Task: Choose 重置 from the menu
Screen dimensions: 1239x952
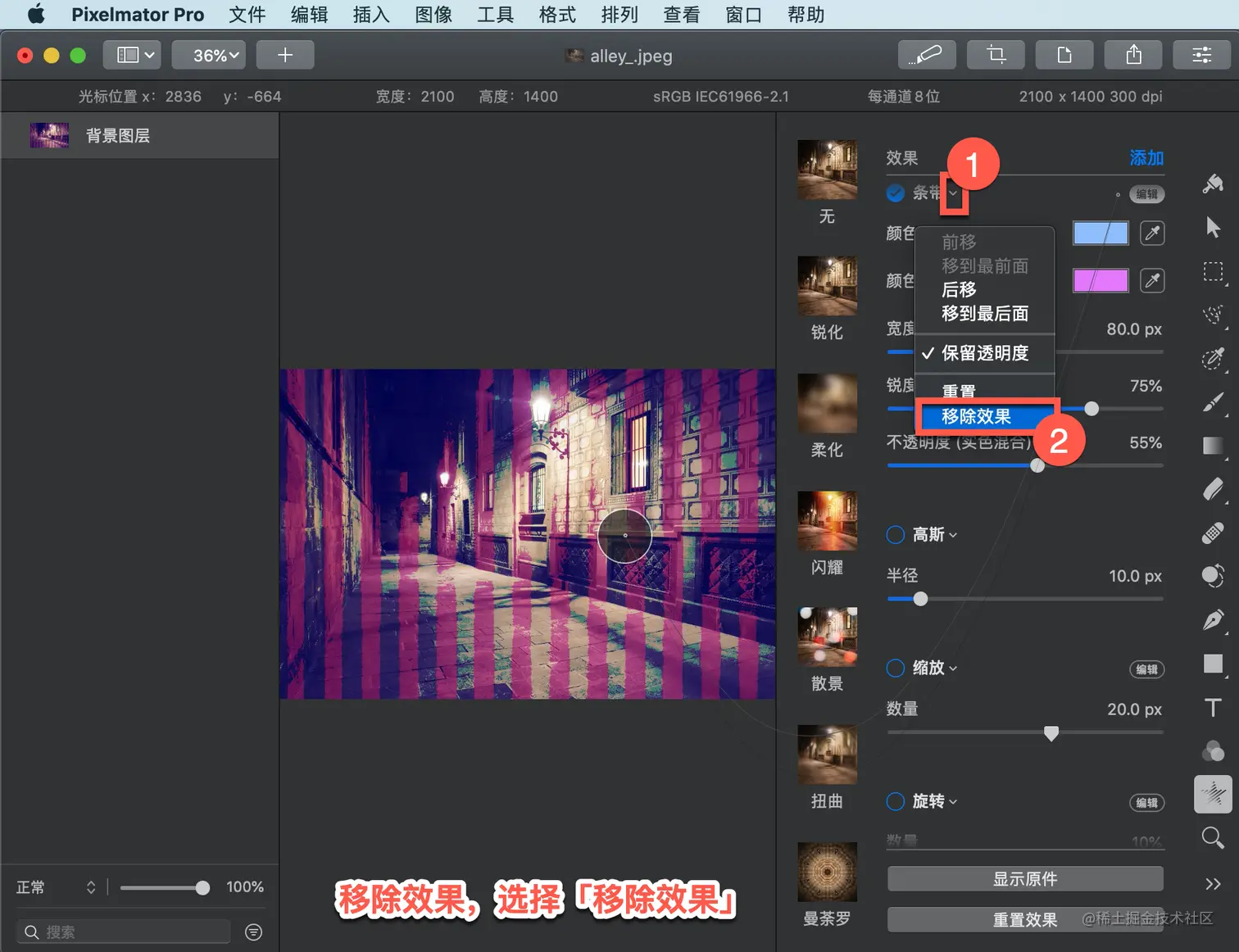Action: click(984, 392)
